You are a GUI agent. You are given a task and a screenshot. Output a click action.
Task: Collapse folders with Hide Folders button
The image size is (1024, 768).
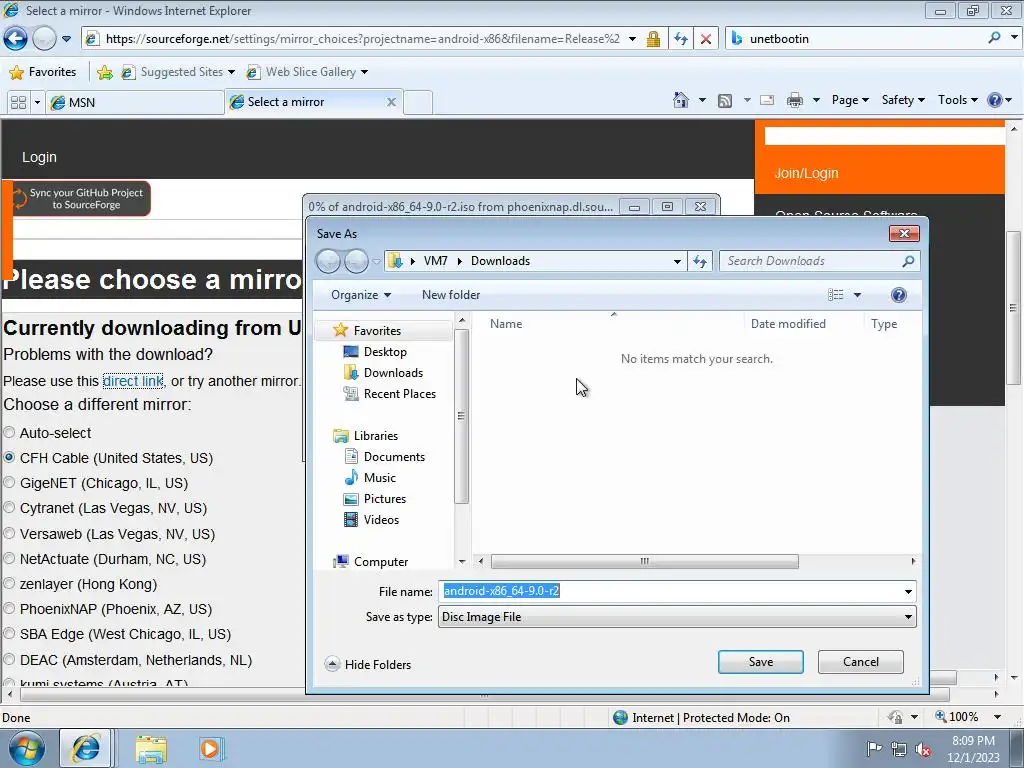(368, 664)
